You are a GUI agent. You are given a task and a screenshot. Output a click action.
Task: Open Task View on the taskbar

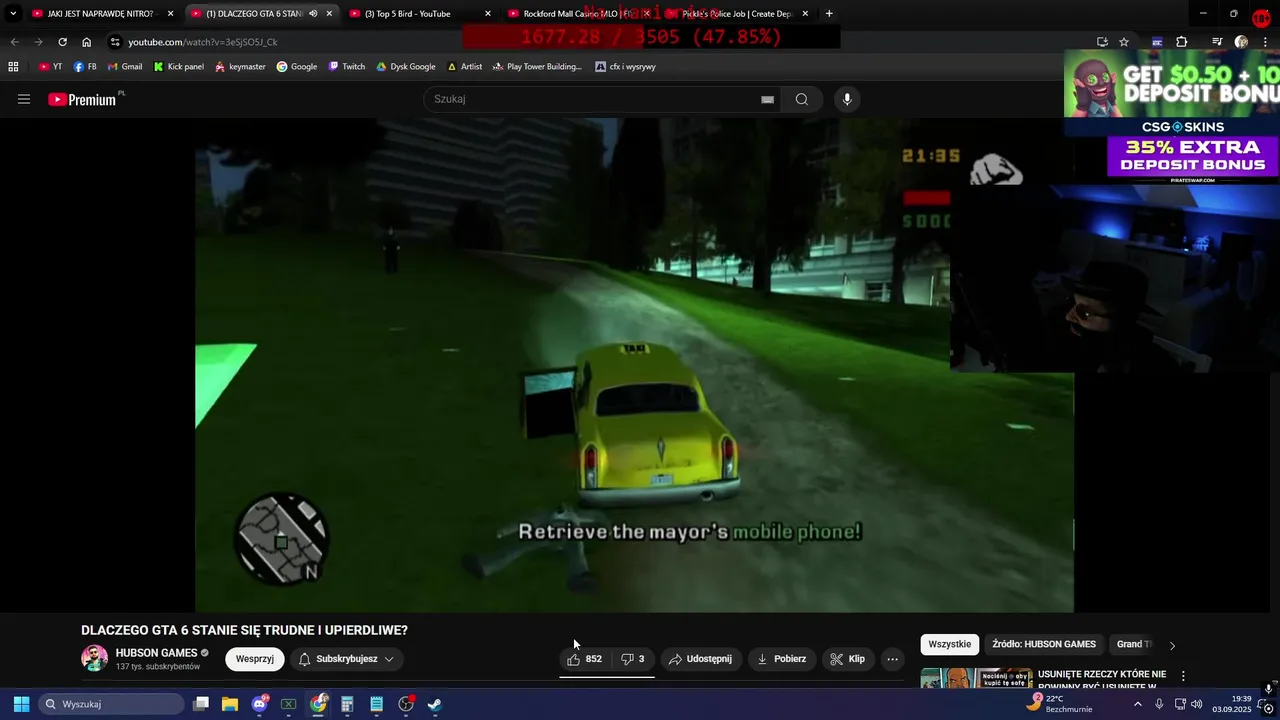(201, 704)
